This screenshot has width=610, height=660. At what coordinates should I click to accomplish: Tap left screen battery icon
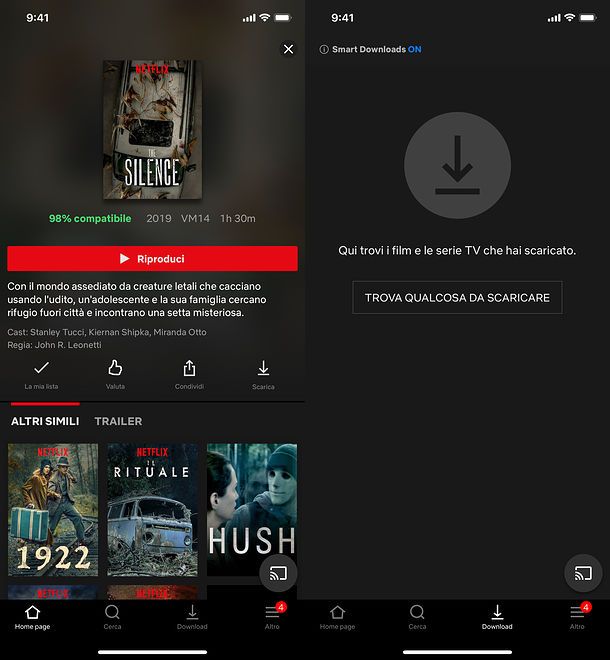tap(283, 18)
